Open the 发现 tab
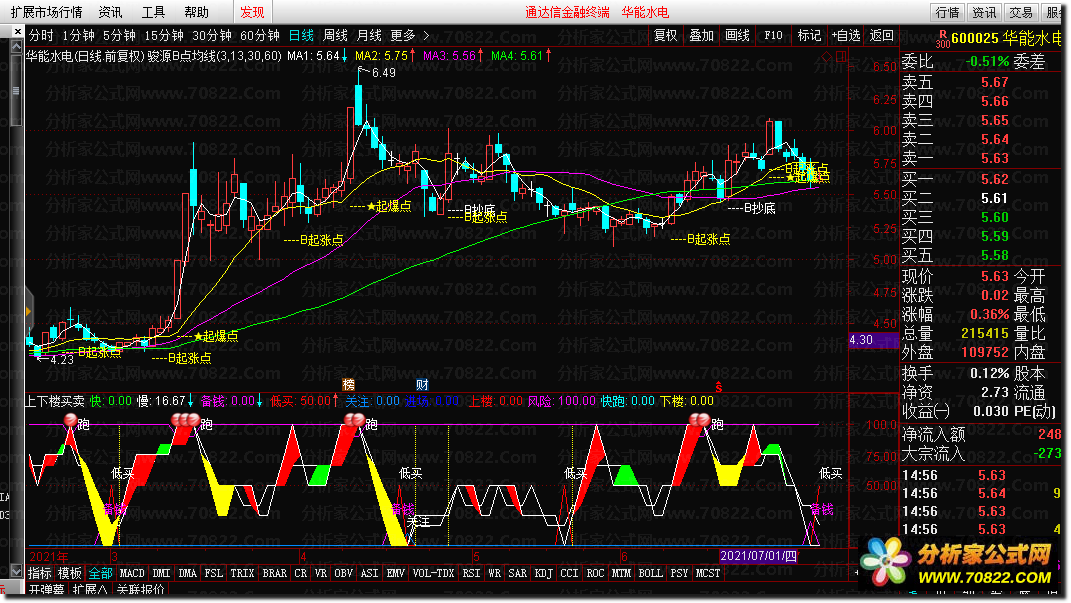Viewport: 1071px width, 603px height. coord(252,12)
